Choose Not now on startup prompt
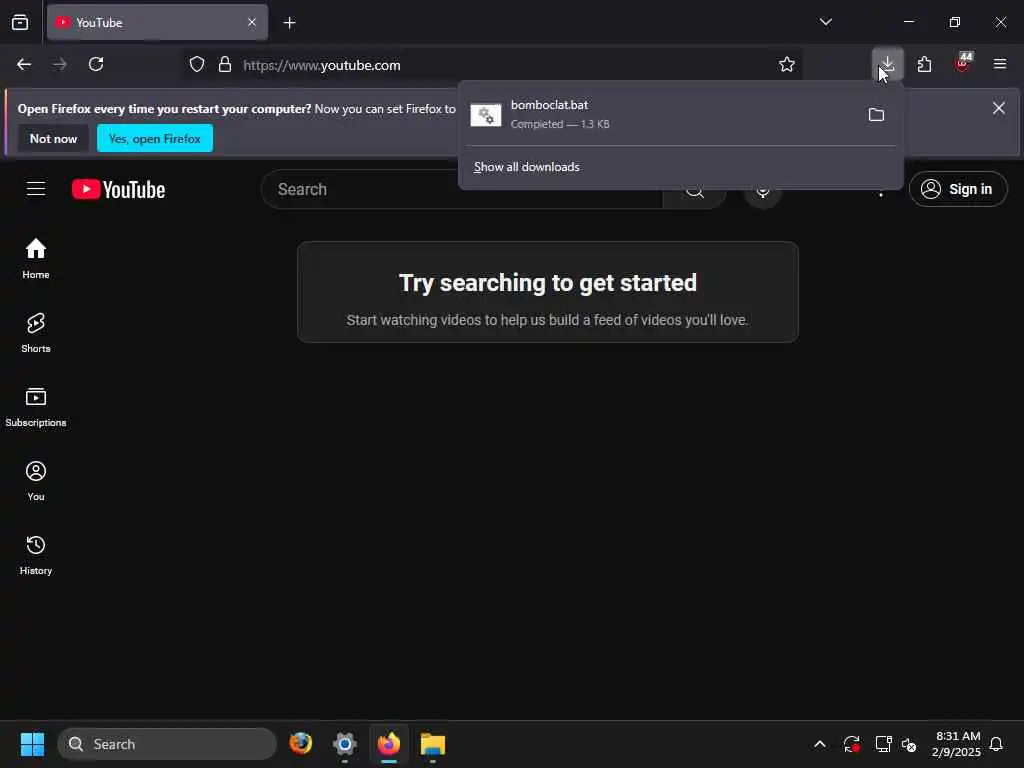Screen dimensions: 1024x768 coord(53,138)
